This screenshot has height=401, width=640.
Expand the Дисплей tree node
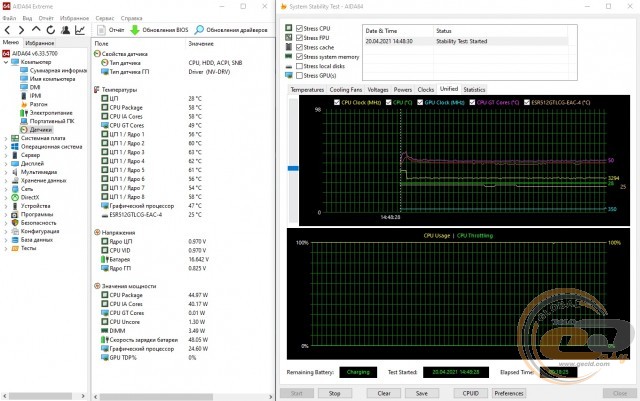coord(6,163)
